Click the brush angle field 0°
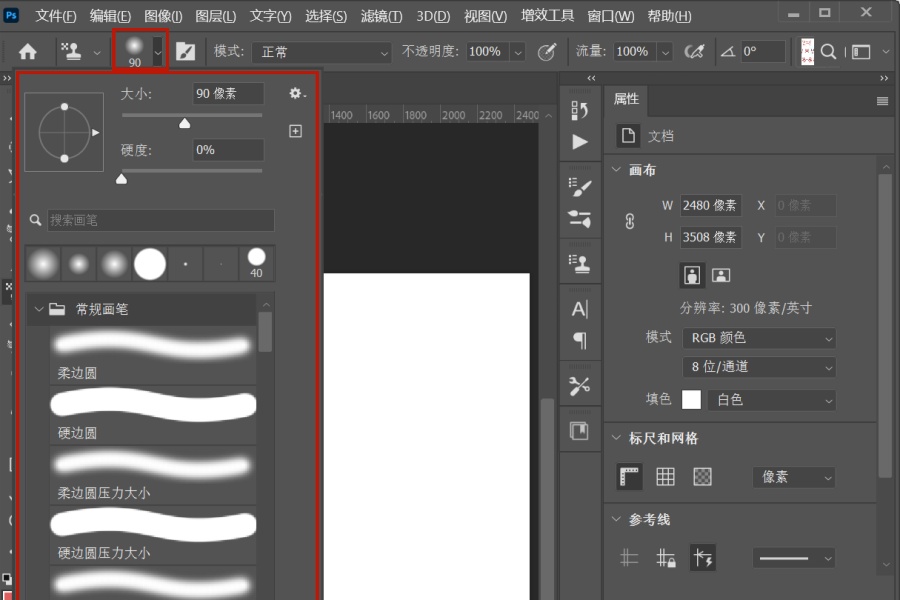The height and width of the screenshot is (600, 900). [x=762, y=52]
